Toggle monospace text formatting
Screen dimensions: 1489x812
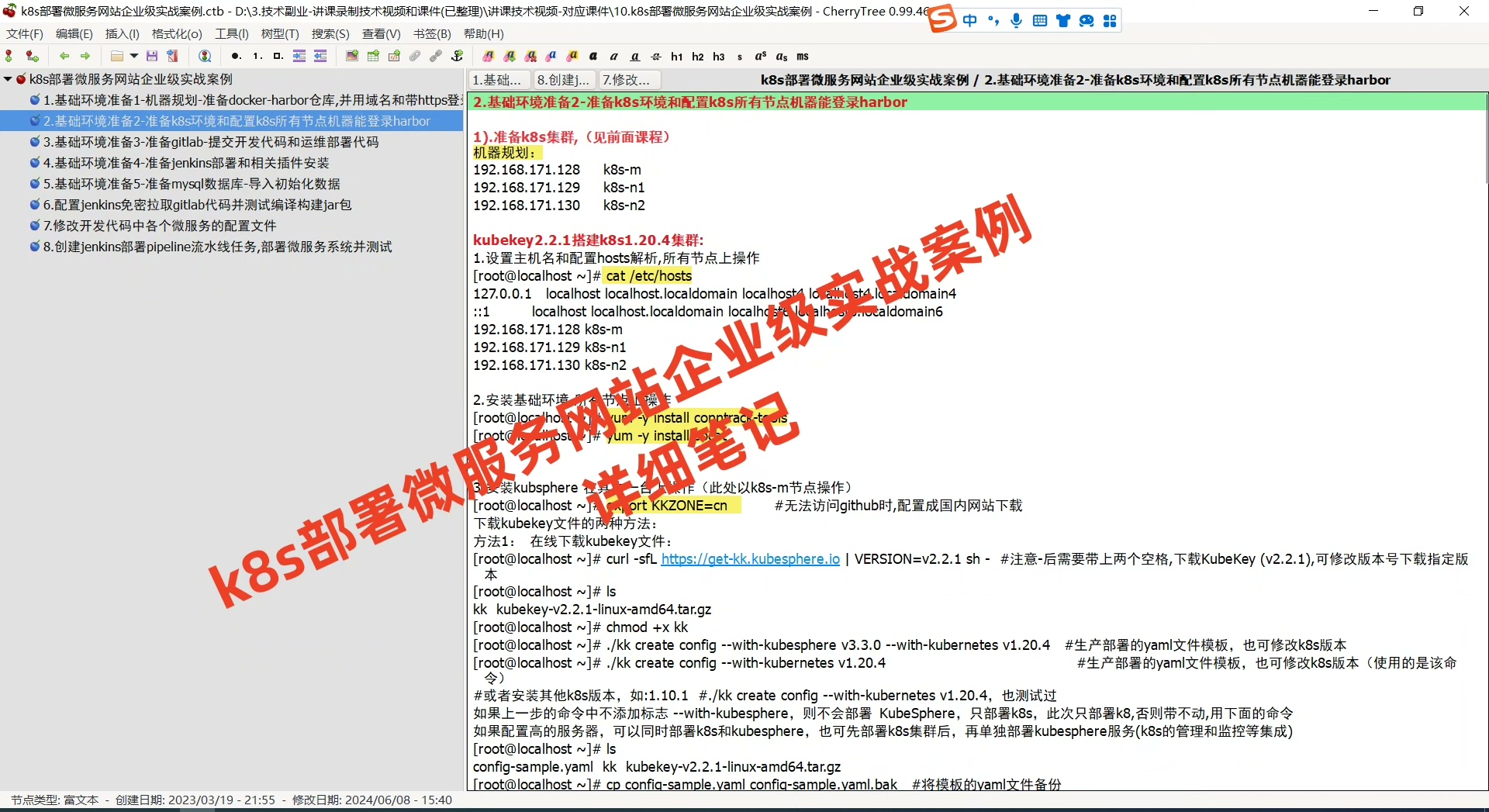[803, 56]
